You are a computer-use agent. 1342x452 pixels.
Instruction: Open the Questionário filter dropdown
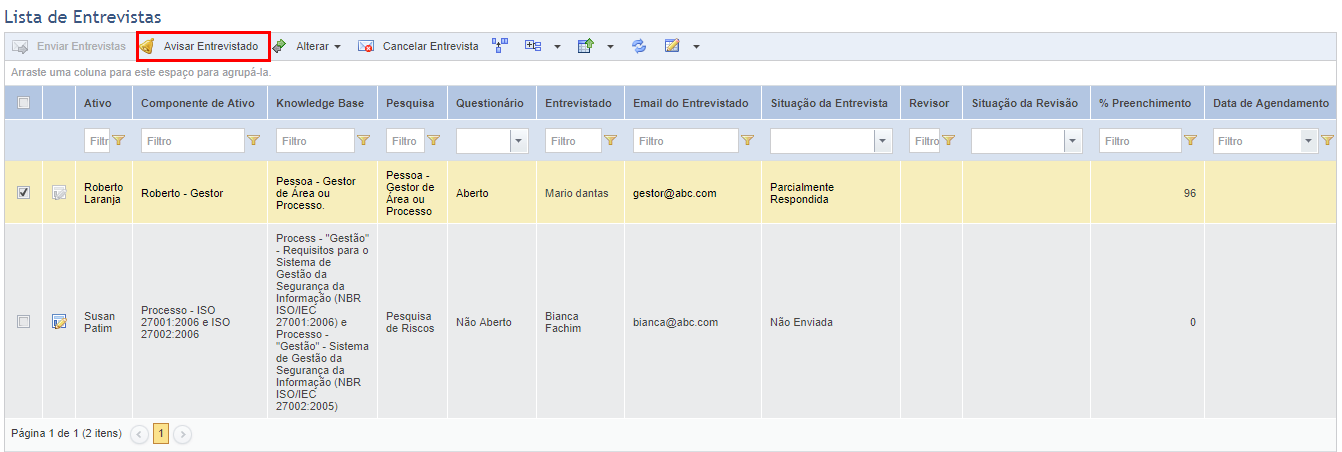pos(519,141)
